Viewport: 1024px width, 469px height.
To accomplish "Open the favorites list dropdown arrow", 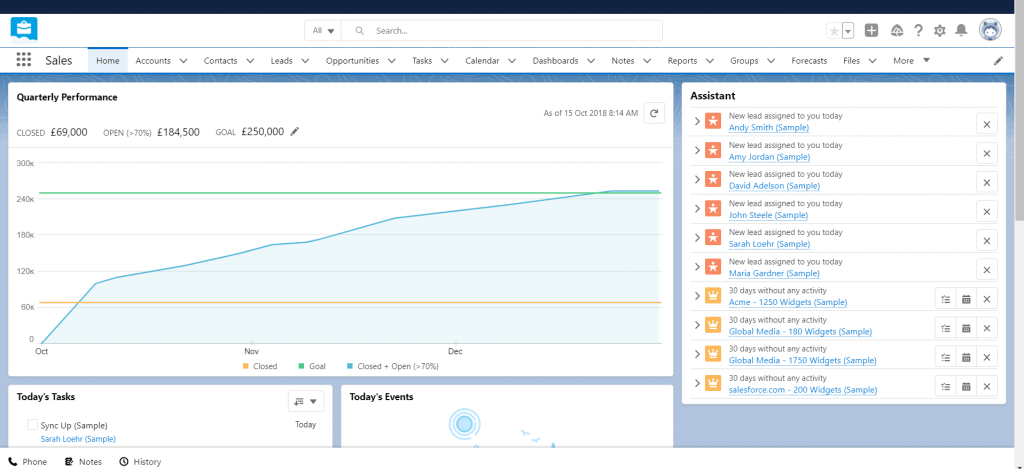I will click(848, 31).
